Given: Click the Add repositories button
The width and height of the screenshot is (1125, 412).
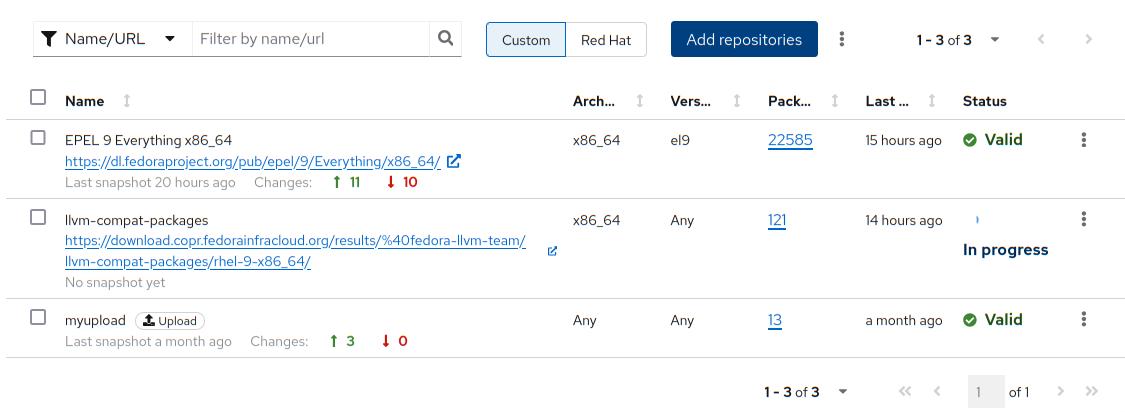Looking at the screenshot, I should click(744, 40).
